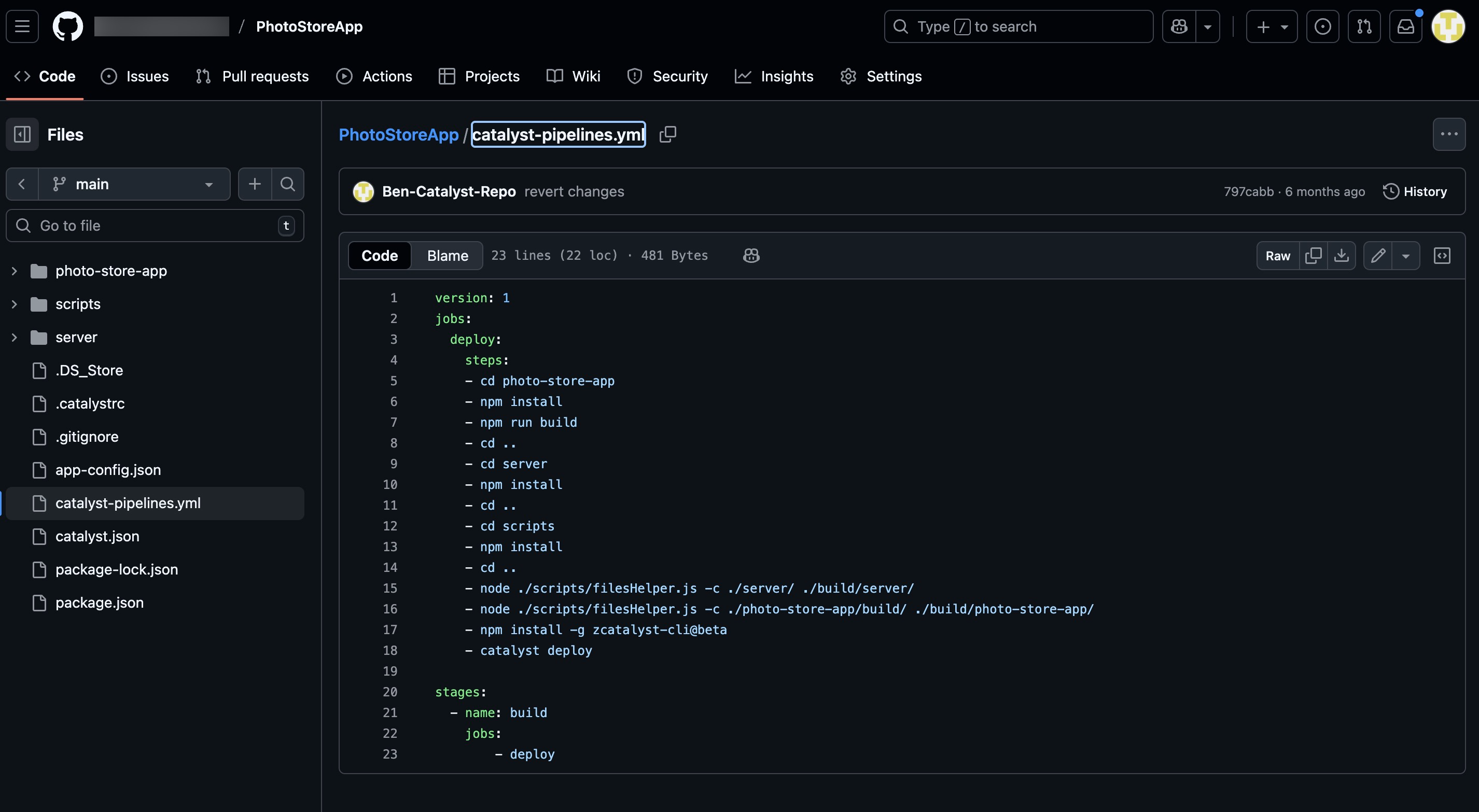This screenshot has height=812, width=1479.
Task: Expand the photo-store-app folder
Action: click(x=15, y=271)
